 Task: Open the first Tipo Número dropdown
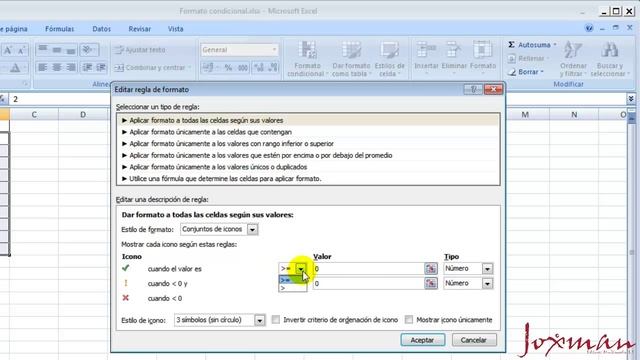tap(487, 269)
